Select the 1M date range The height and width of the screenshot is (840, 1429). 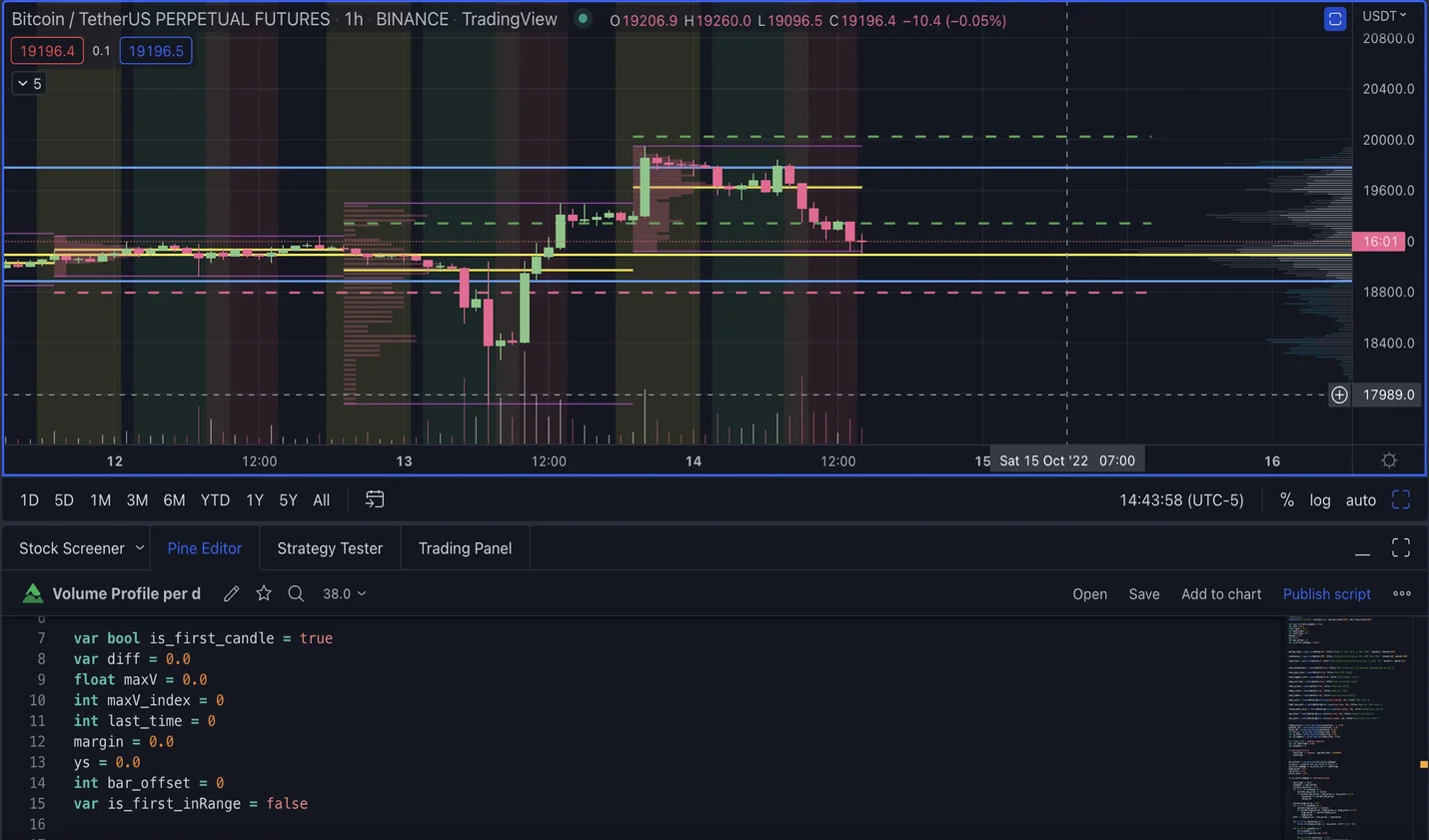point(100,499)
